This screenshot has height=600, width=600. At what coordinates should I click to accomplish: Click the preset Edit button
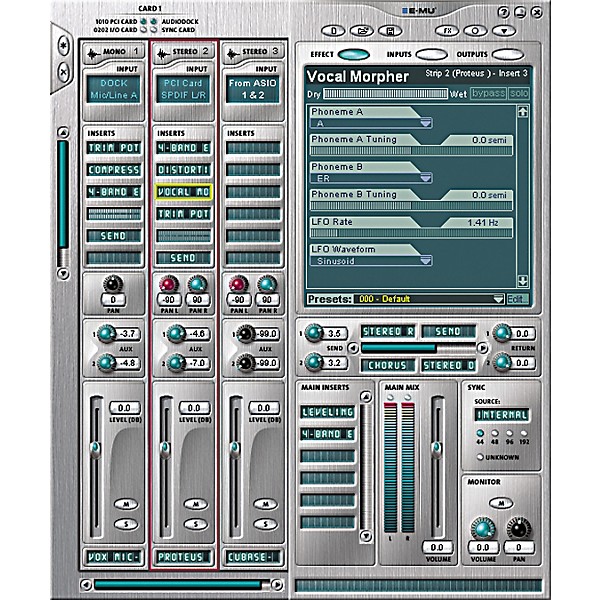(517, 299)
